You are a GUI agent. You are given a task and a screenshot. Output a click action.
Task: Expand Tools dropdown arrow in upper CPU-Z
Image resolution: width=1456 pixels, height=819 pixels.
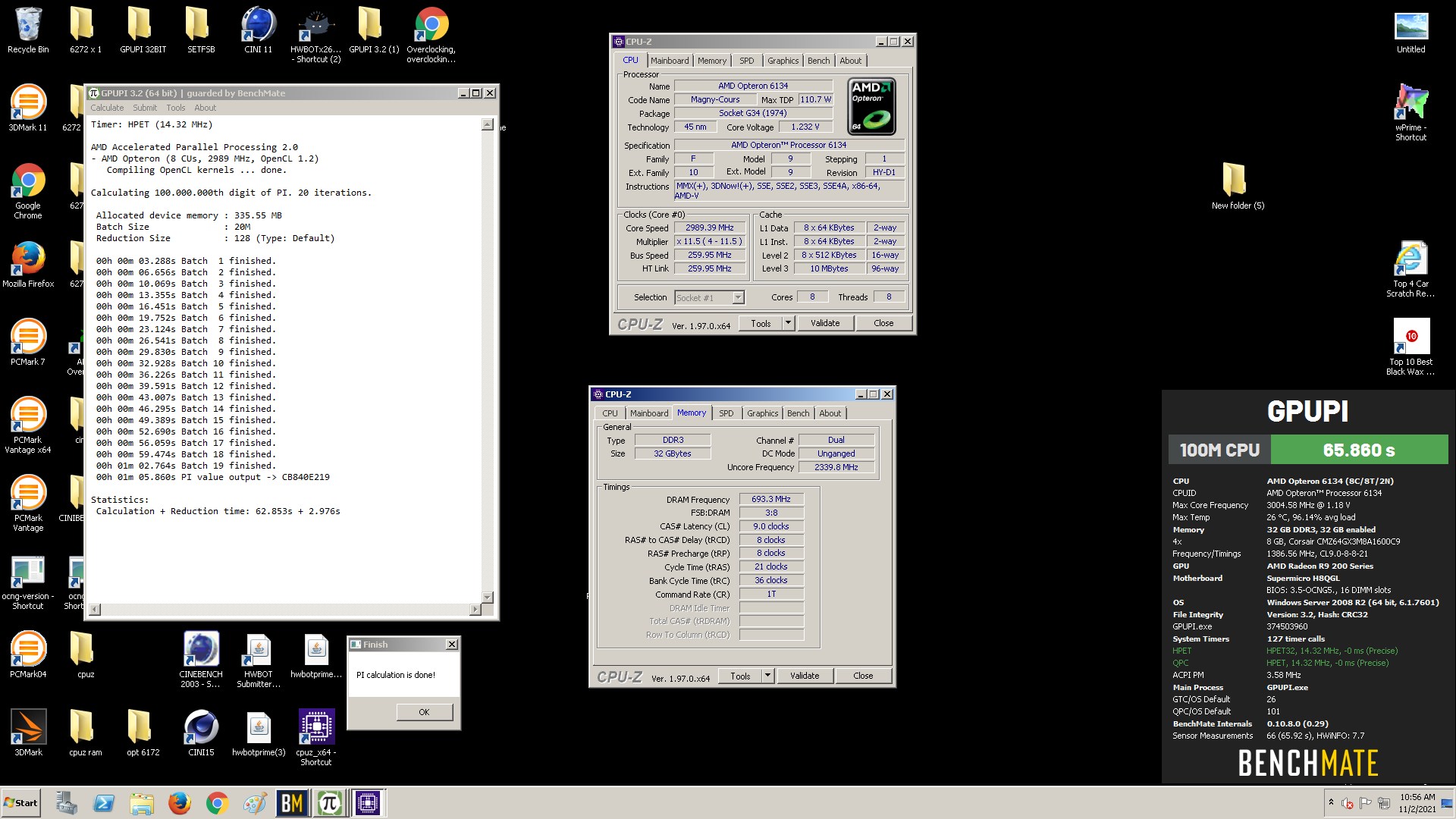point(788,323)
